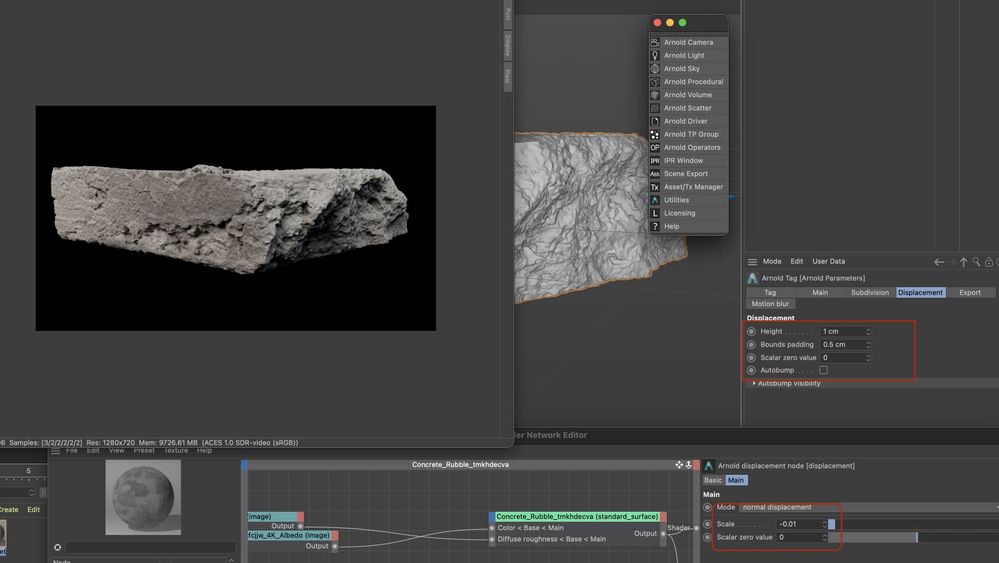Open Arnold Help entry
The image size is (999, 563).
tap(688, 227)
